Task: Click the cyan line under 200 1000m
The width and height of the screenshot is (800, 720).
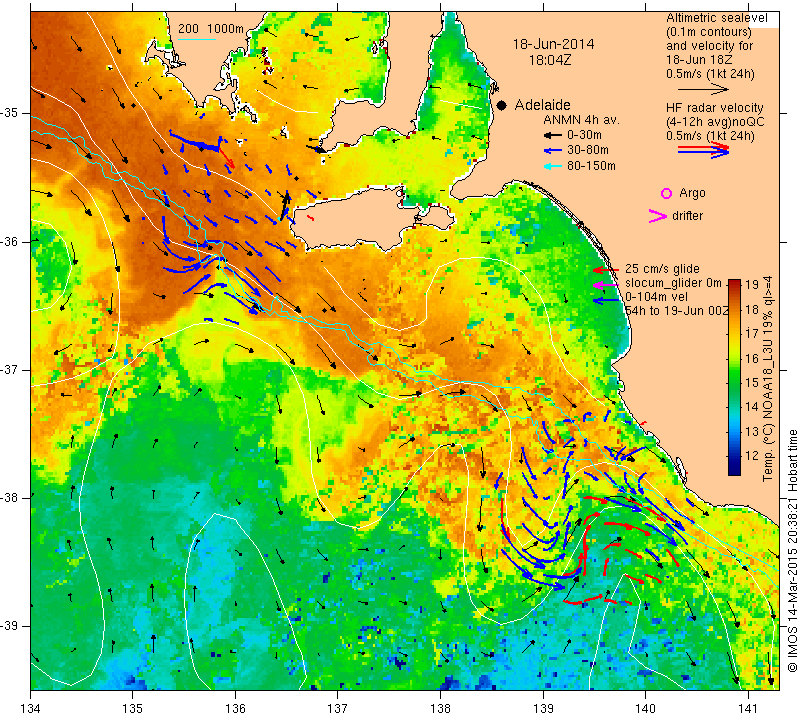Action: point(196,39)
